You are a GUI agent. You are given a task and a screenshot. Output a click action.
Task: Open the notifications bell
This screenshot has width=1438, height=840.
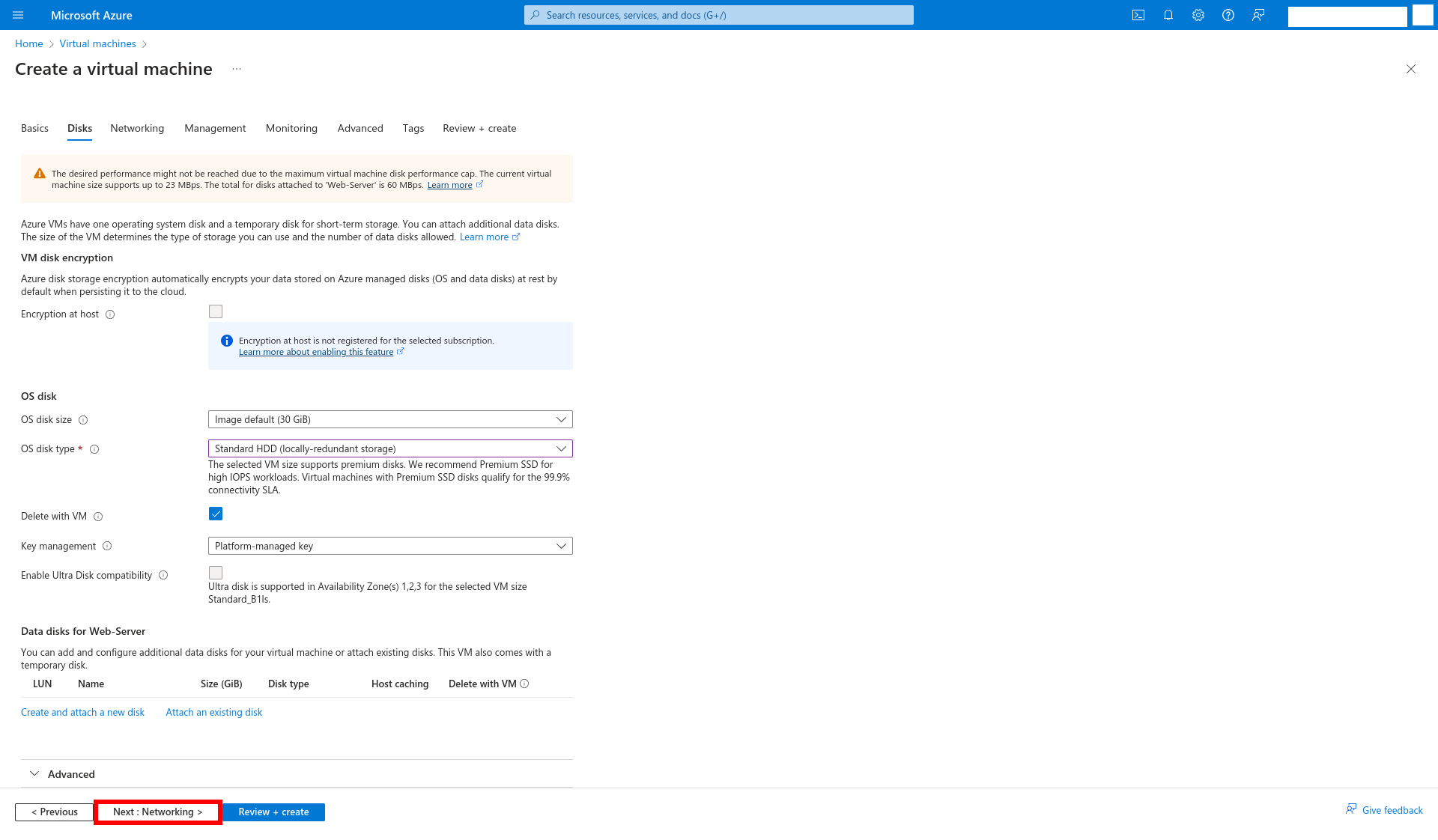(1168, 15)
